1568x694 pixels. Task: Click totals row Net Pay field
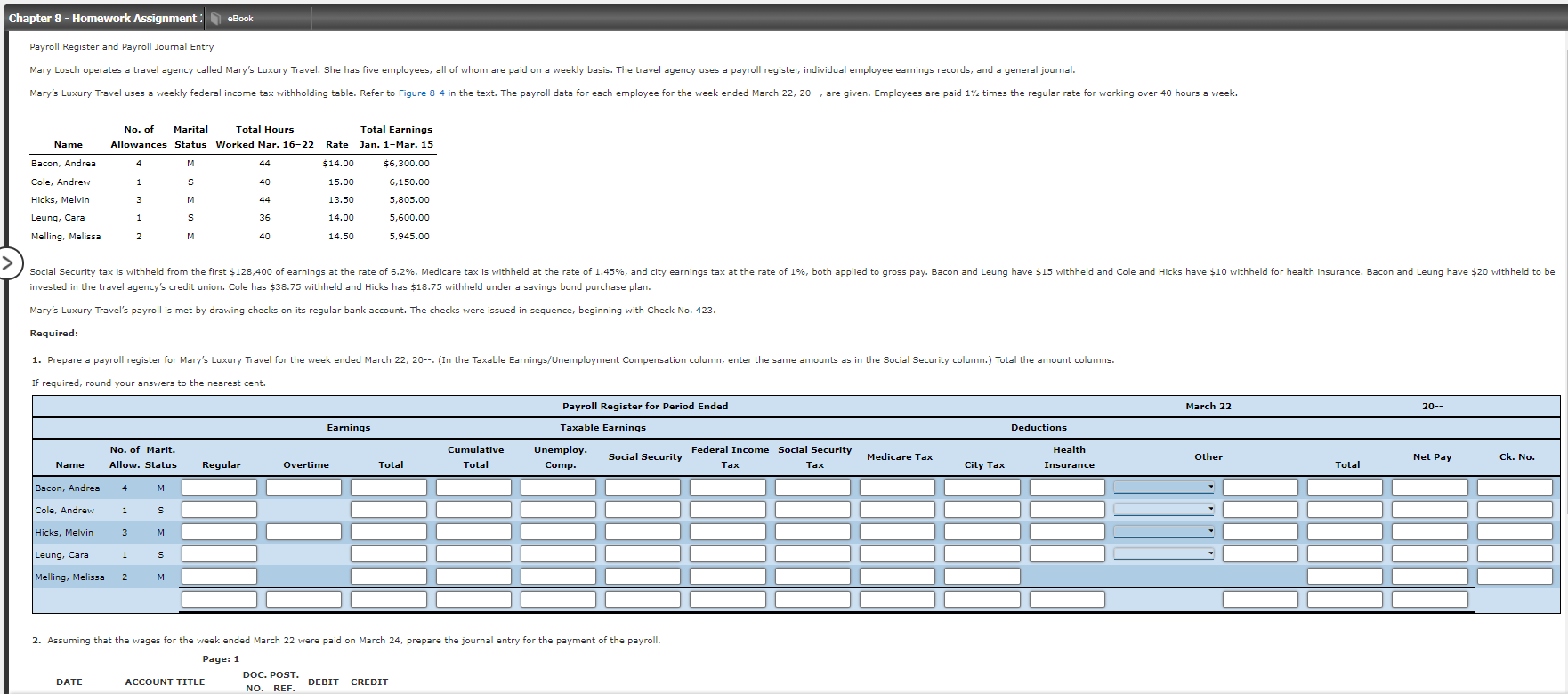(x=1430, y=600)
